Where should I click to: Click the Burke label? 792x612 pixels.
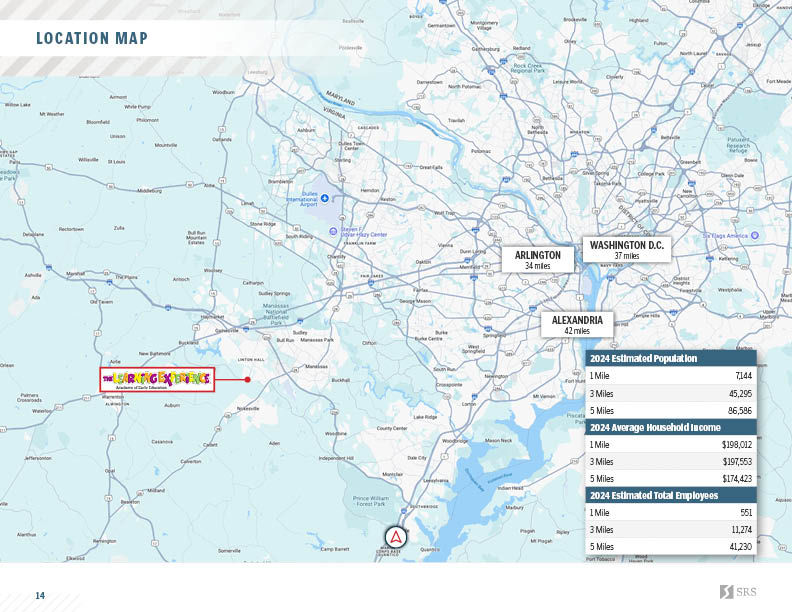(x=441, y=333)
